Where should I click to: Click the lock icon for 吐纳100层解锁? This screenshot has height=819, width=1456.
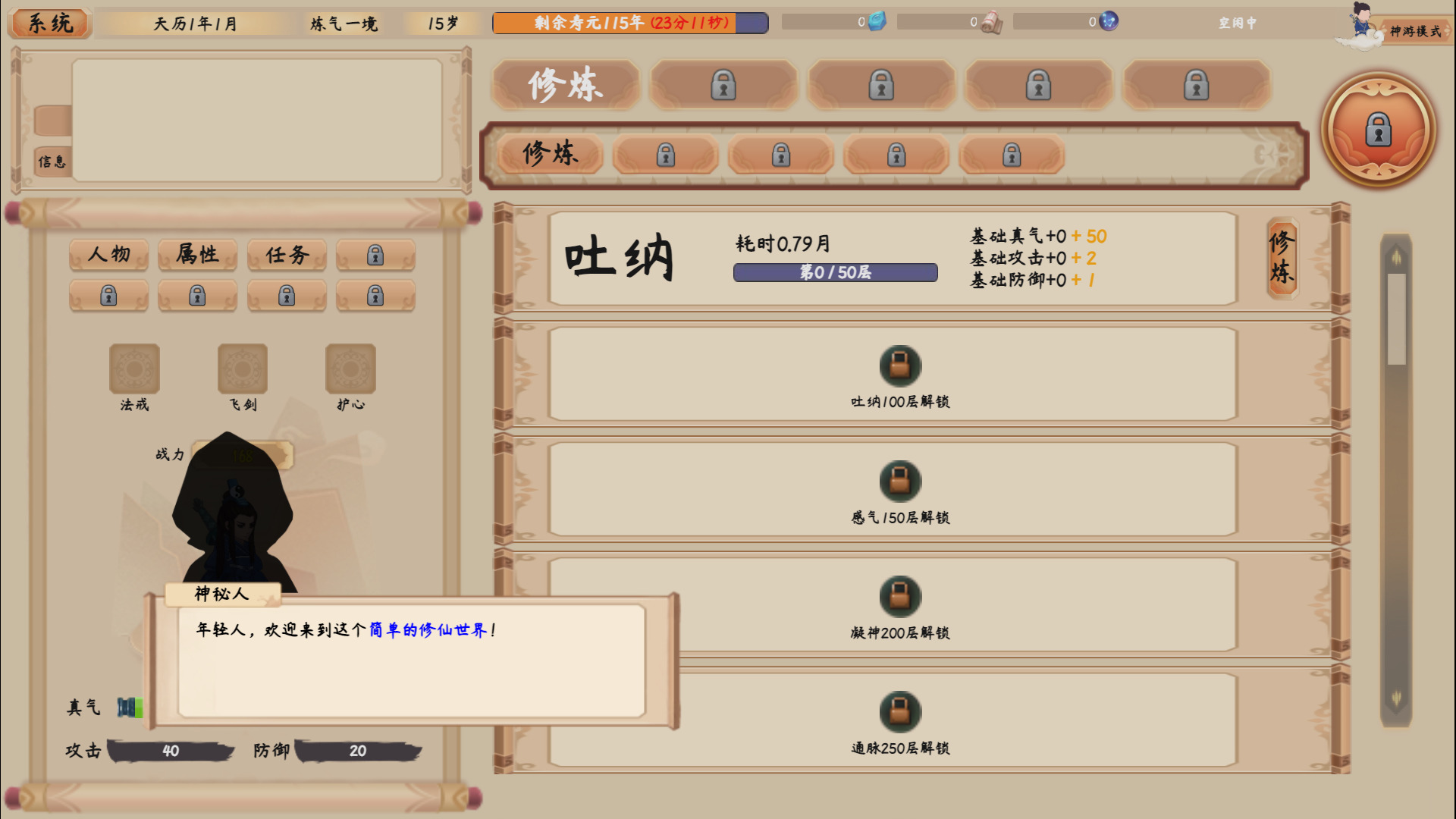coord(900,366)
